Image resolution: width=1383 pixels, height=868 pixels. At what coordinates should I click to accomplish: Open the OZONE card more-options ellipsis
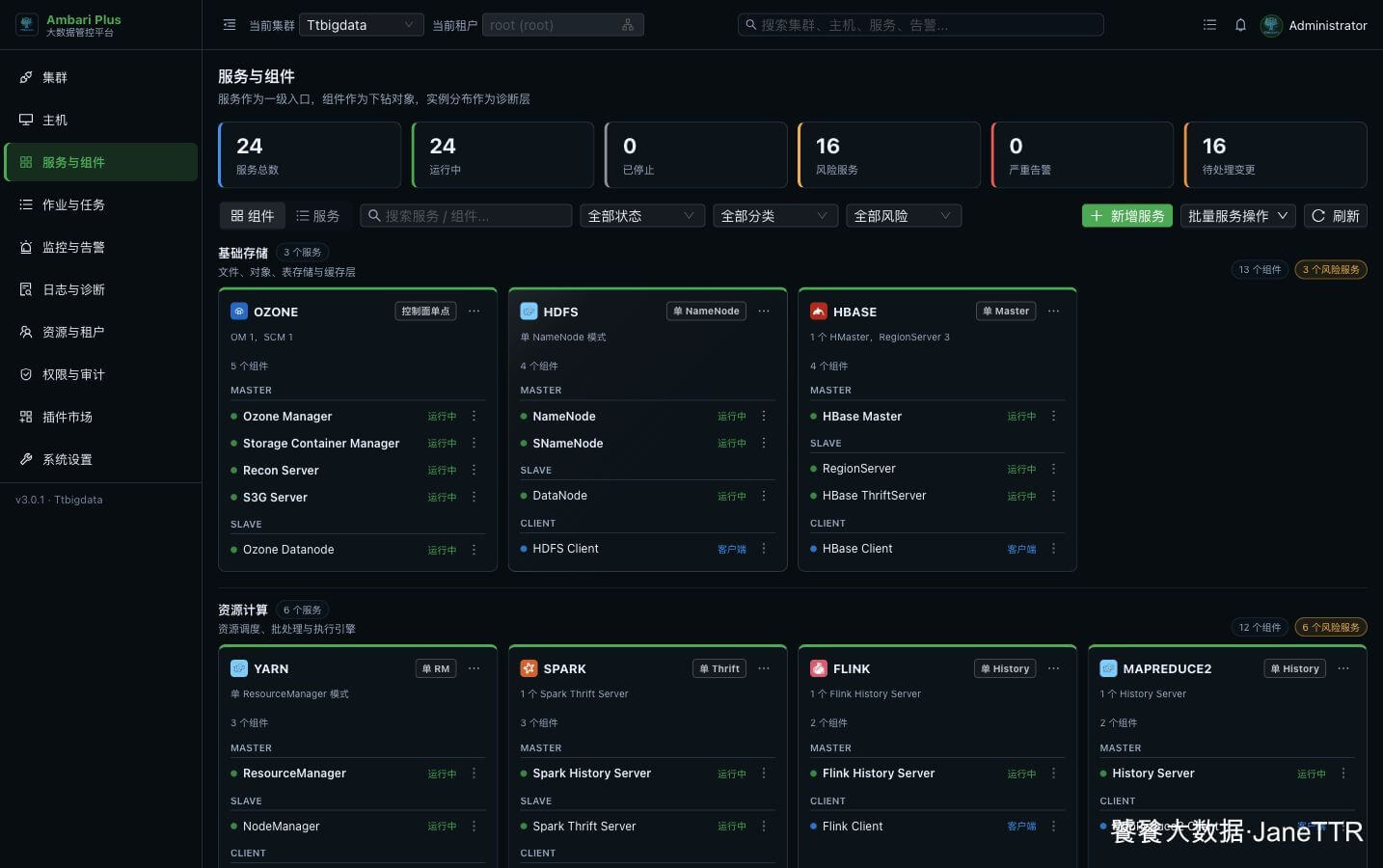pos(475,312)
